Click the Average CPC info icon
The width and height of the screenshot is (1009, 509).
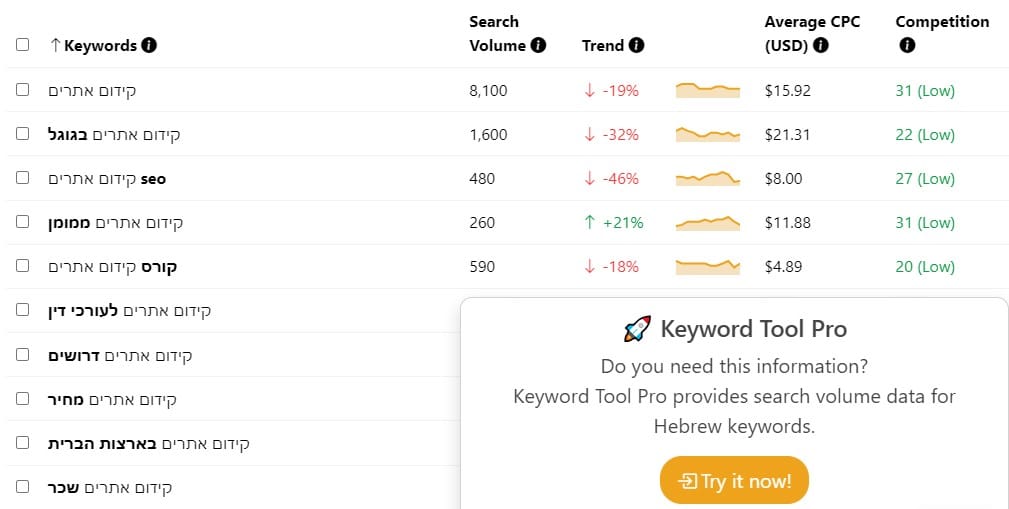820,45
